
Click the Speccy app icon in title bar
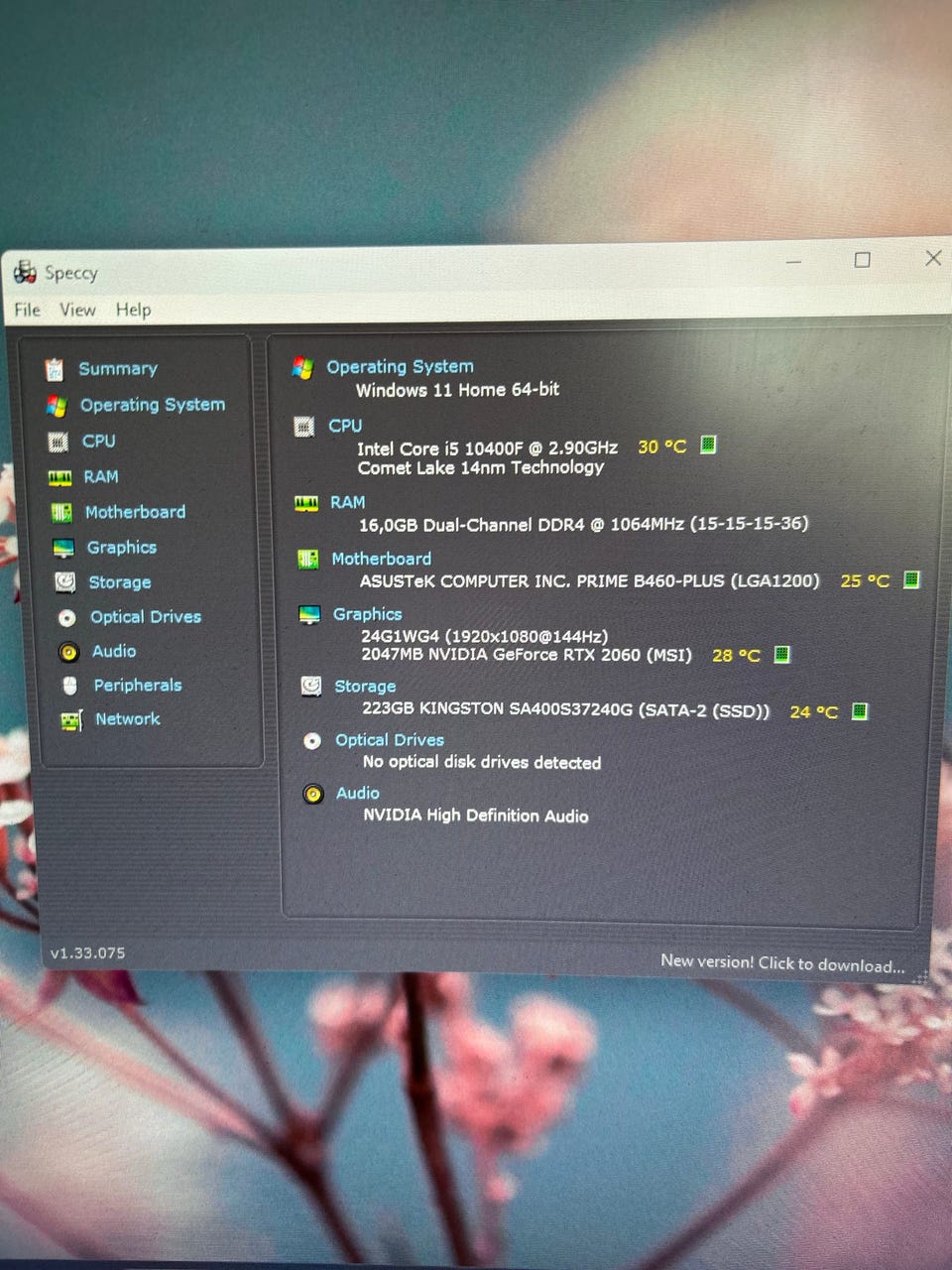point(25,272)
